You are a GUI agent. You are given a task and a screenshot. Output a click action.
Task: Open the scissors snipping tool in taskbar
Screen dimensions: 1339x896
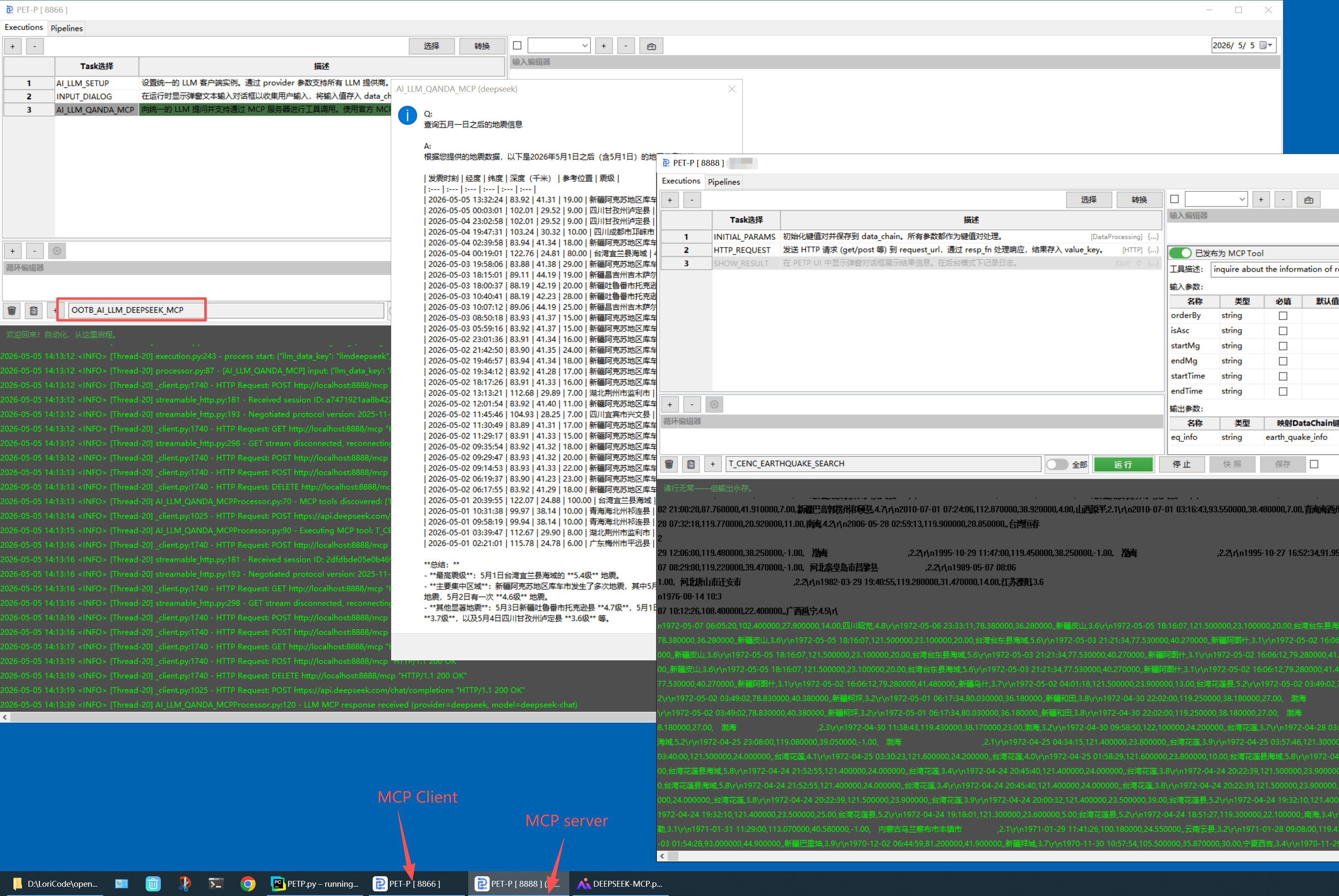[x=184, y=883]
